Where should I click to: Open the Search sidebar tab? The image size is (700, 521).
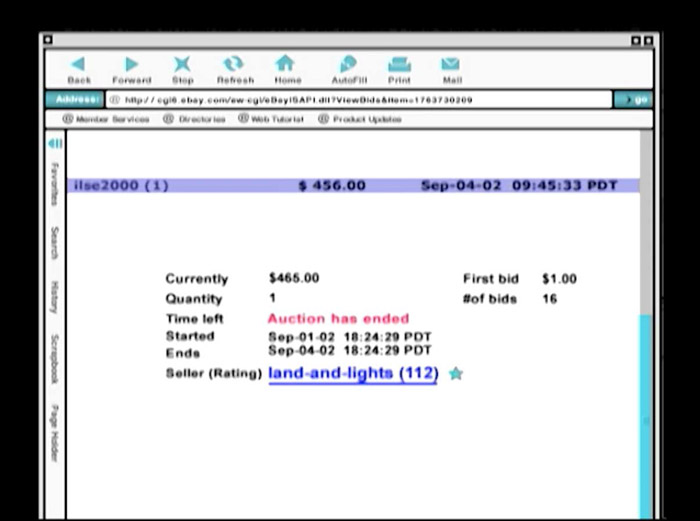54,243
